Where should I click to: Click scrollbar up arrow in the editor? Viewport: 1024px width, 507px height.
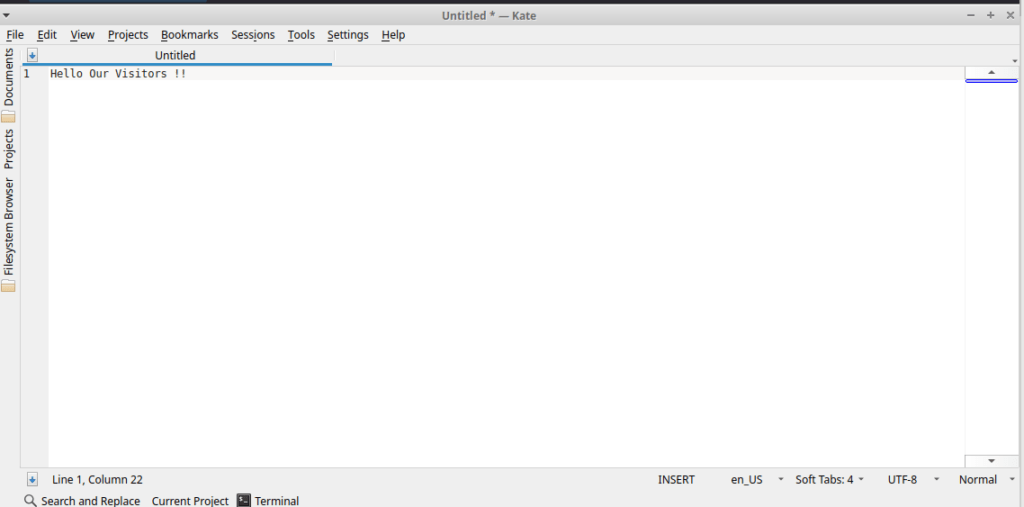click(x=991, y=72)
